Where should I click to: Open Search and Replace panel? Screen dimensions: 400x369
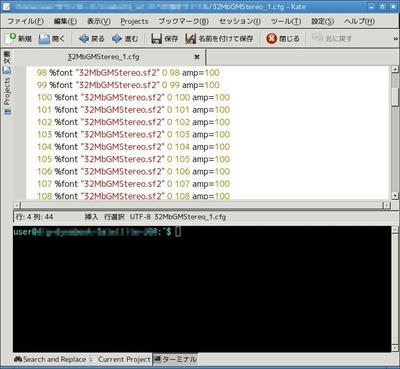tap(50, 359)
